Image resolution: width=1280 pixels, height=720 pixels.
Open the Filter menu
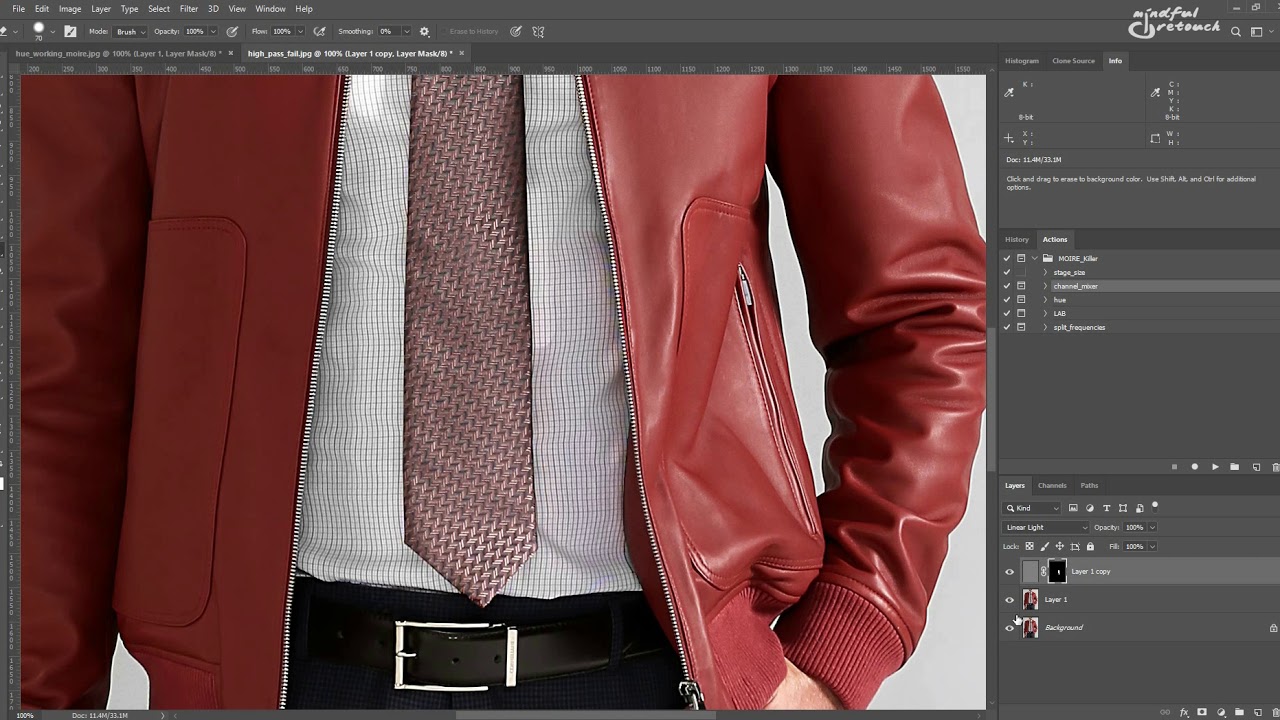tap(189, 9)
